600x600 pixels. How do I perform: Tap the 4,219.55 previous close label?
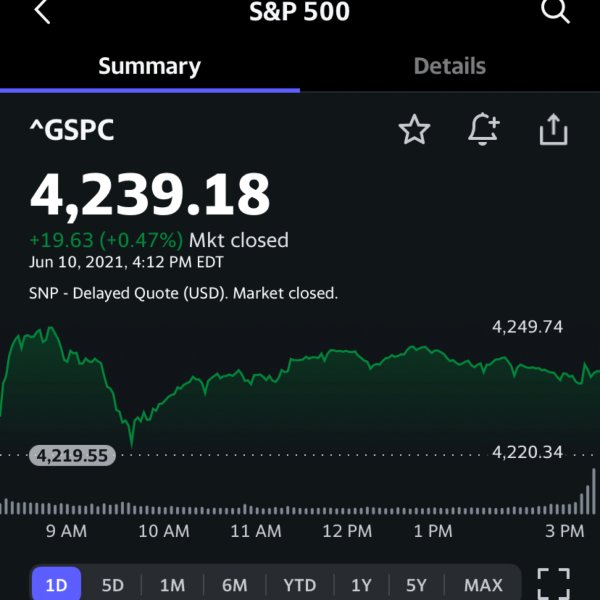(72, 455)
